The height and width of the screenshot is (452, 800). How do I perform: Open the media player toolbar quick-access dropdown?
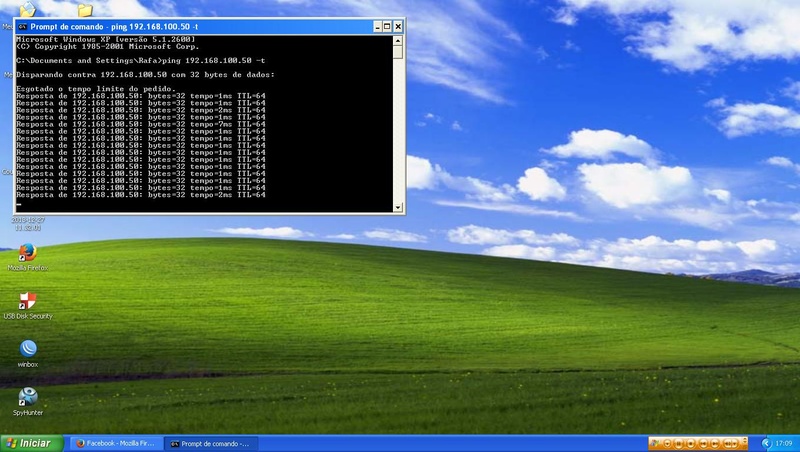(x=667, y=443)
